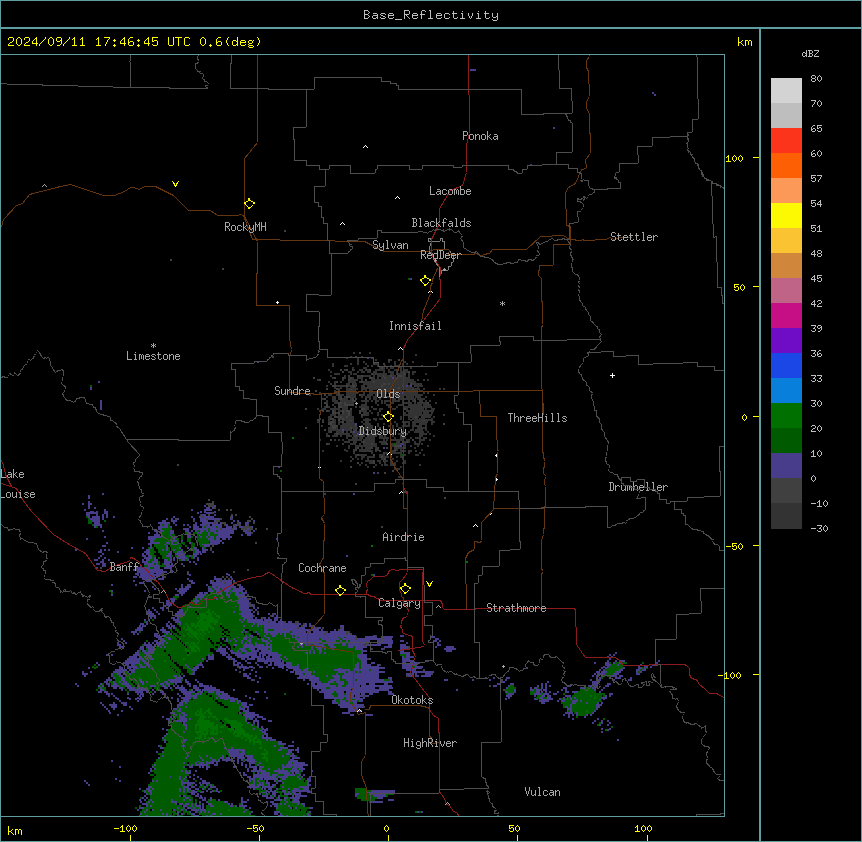This screenshot has width=862, height=842.
Task: Click the 50 tick on right axis
Action: point(739,287)
